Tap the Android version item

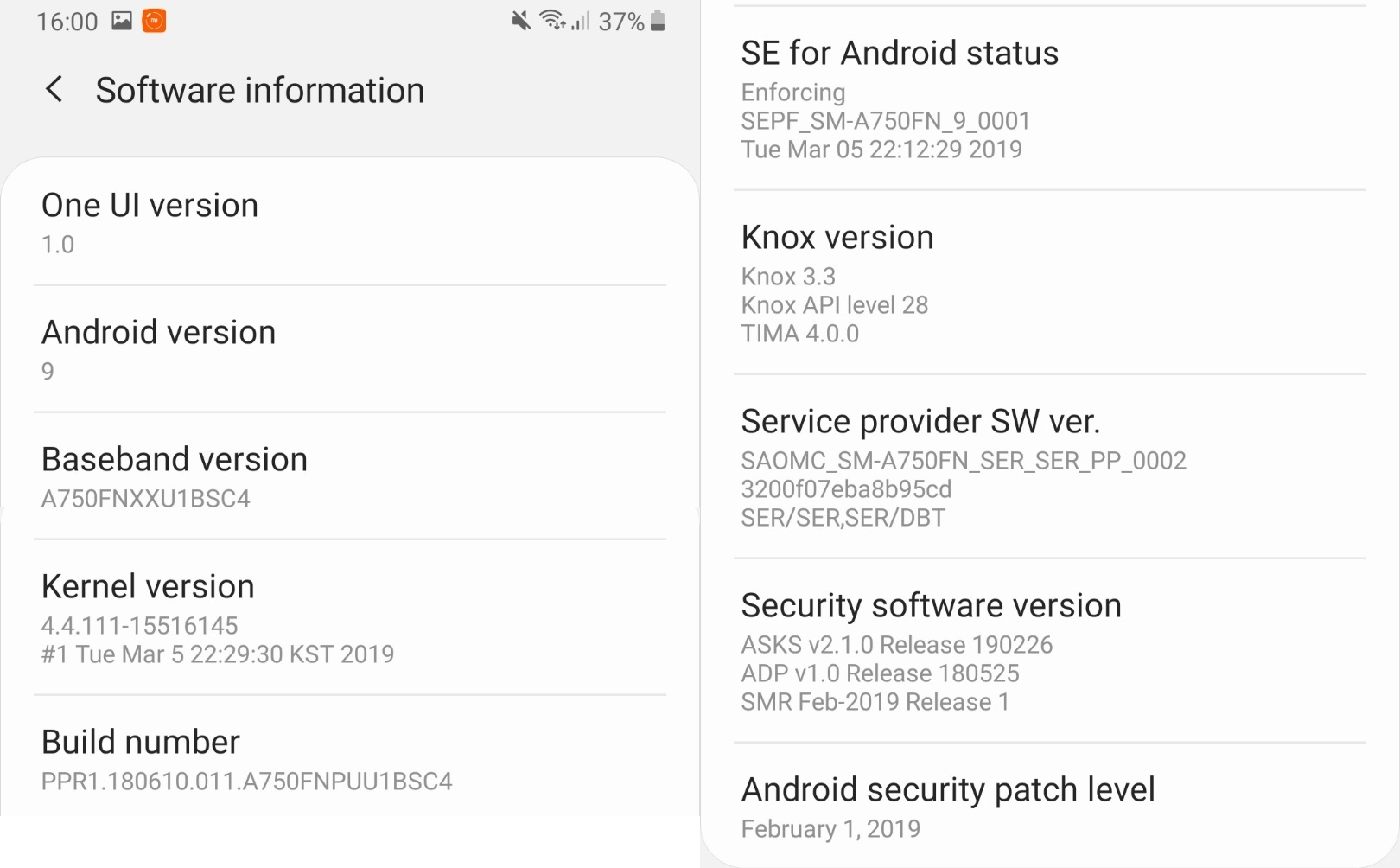[x=350, y=349]
